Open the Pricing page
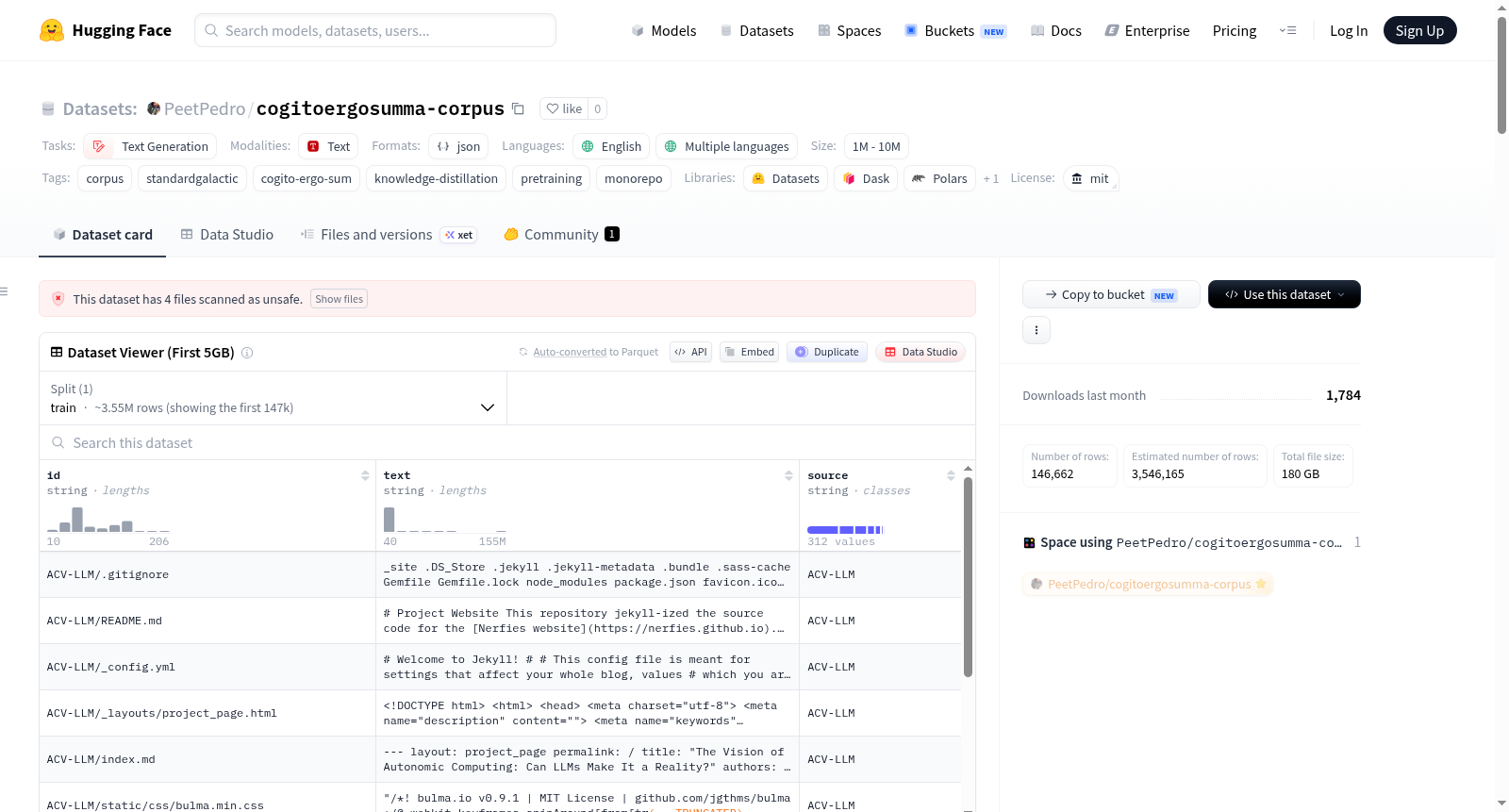 click(x=1235, y=30)
